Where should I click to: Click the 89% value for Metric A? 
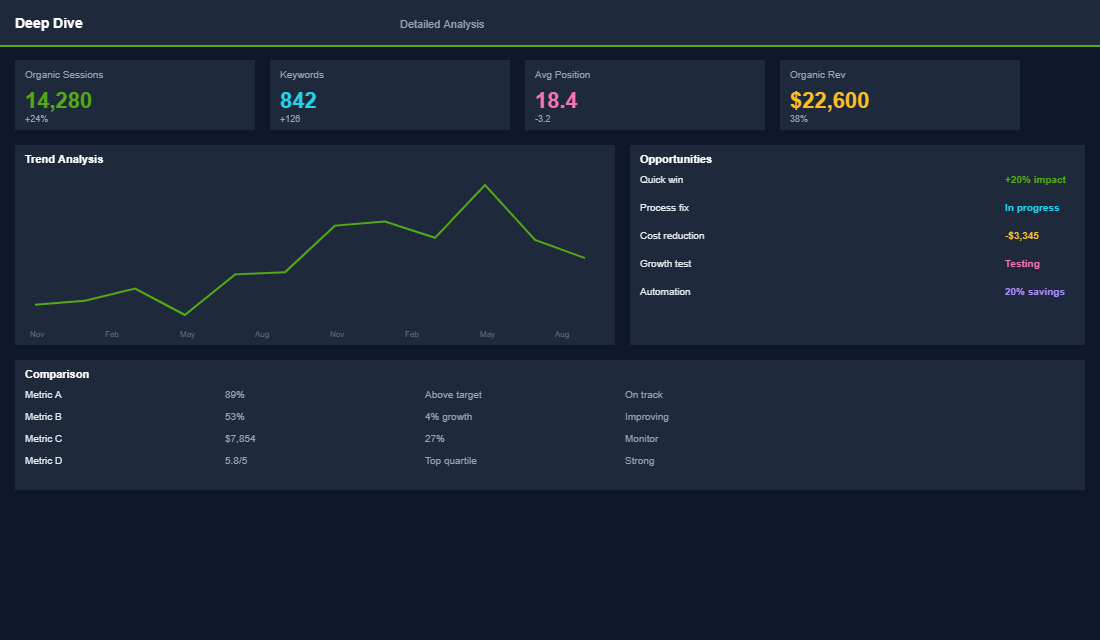(235, 394)
